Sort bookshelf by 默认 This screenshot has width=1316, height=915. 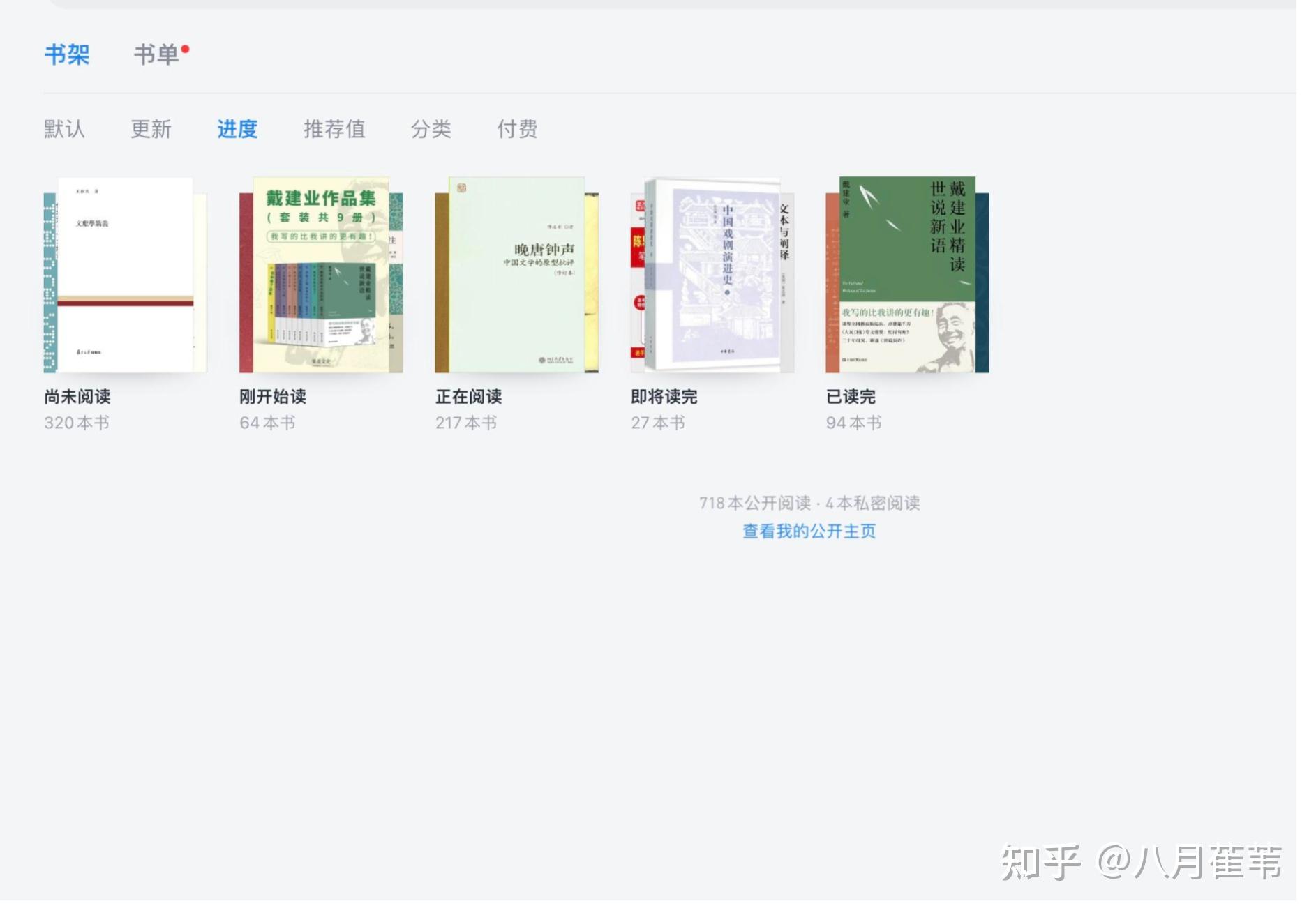pyautogui.click(x=64, y=129)
